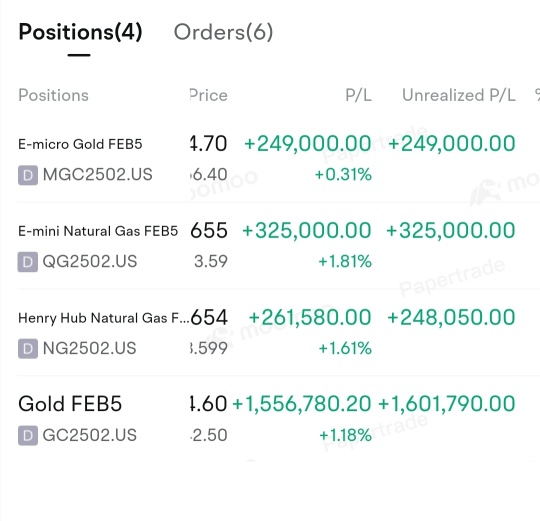This screenshot has height=521, width=540.
Task: Click the +1.61% percentage on NG2502
Action: (x=345, y=348)
